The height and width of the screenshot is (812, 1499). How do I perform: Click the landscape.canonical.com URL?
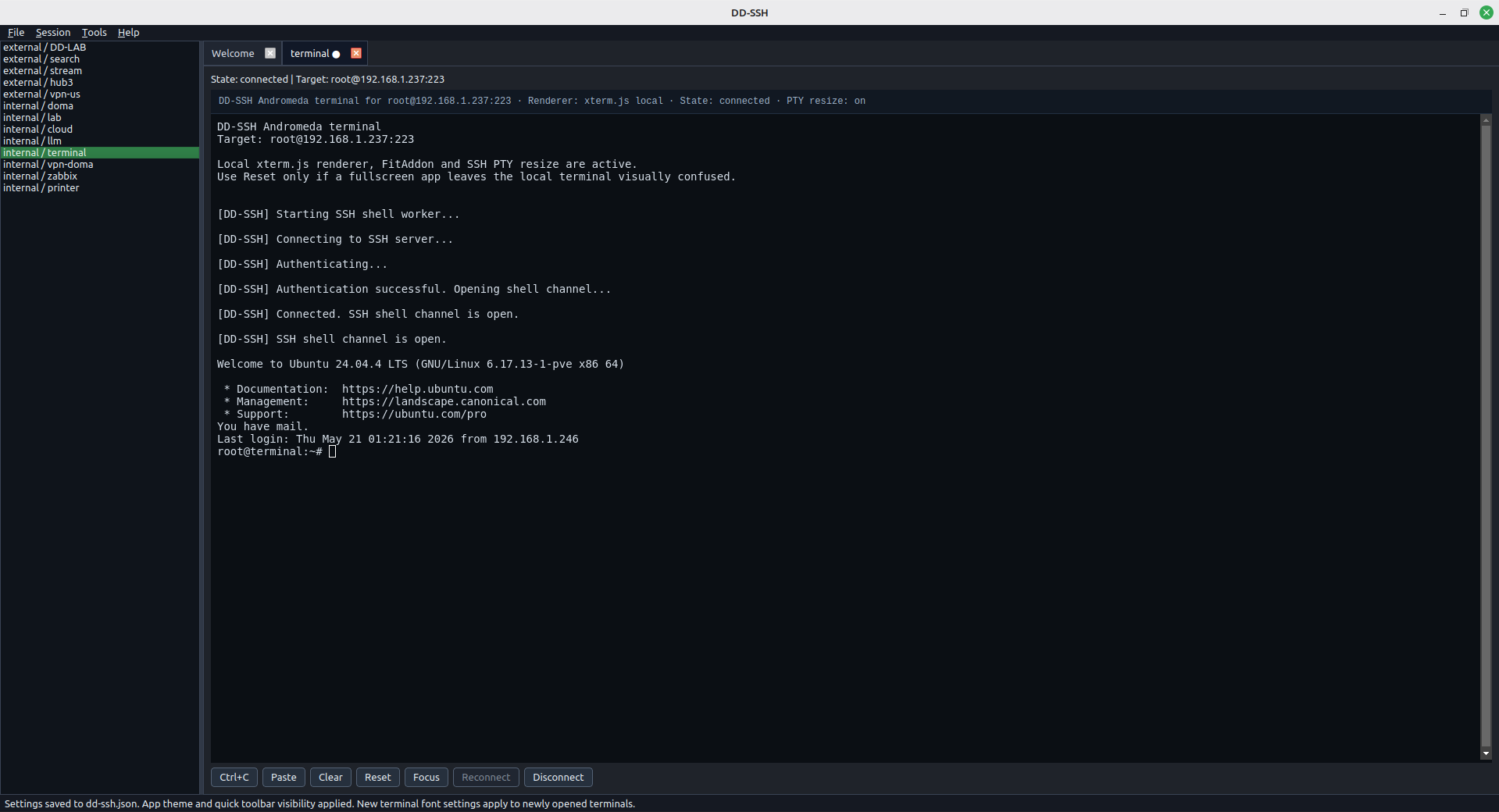click(444, 401)
